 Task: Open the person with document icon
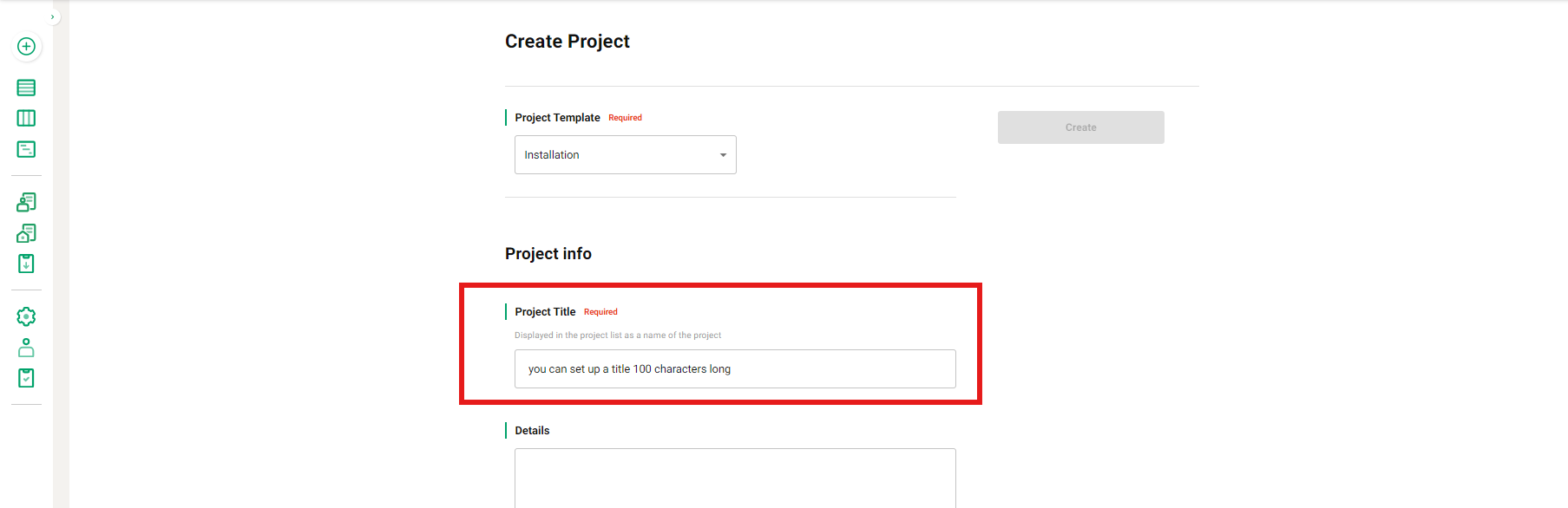26,202
